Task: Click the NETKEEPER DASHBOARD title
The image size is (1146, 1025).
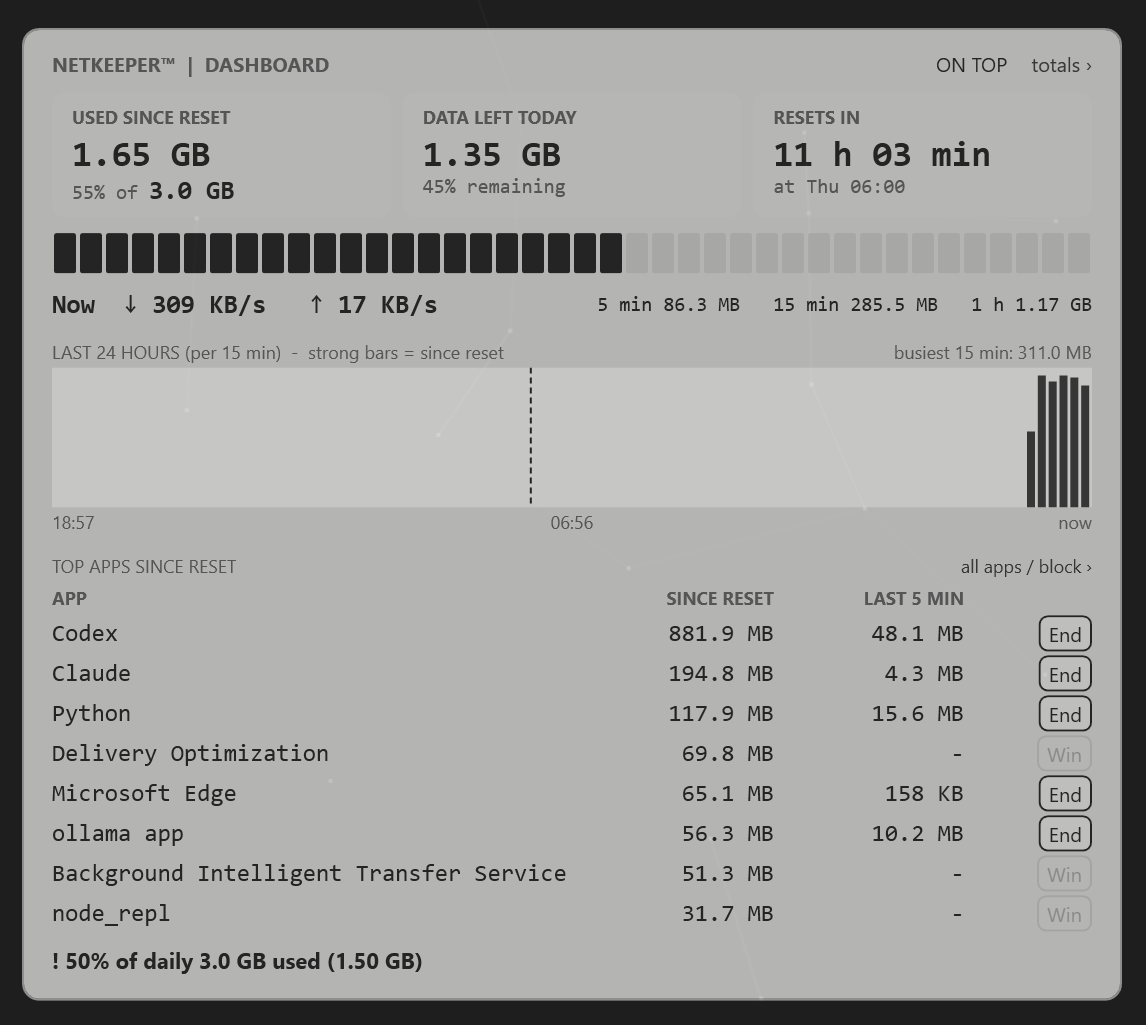Action: (x=191, y=65)
